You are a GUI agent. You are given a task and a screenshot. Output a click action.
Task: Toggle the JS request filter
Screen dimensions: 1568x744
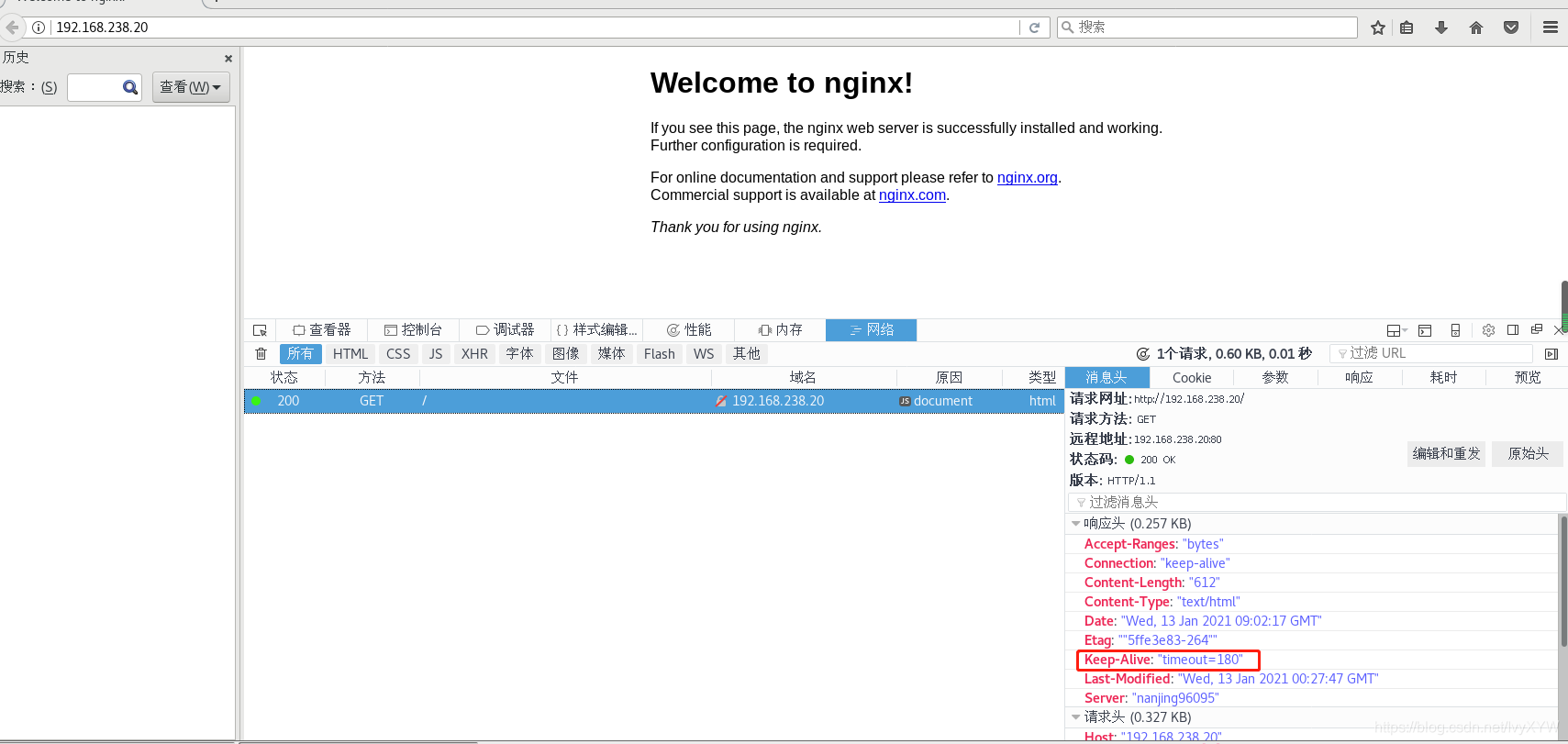click(436, 354)
